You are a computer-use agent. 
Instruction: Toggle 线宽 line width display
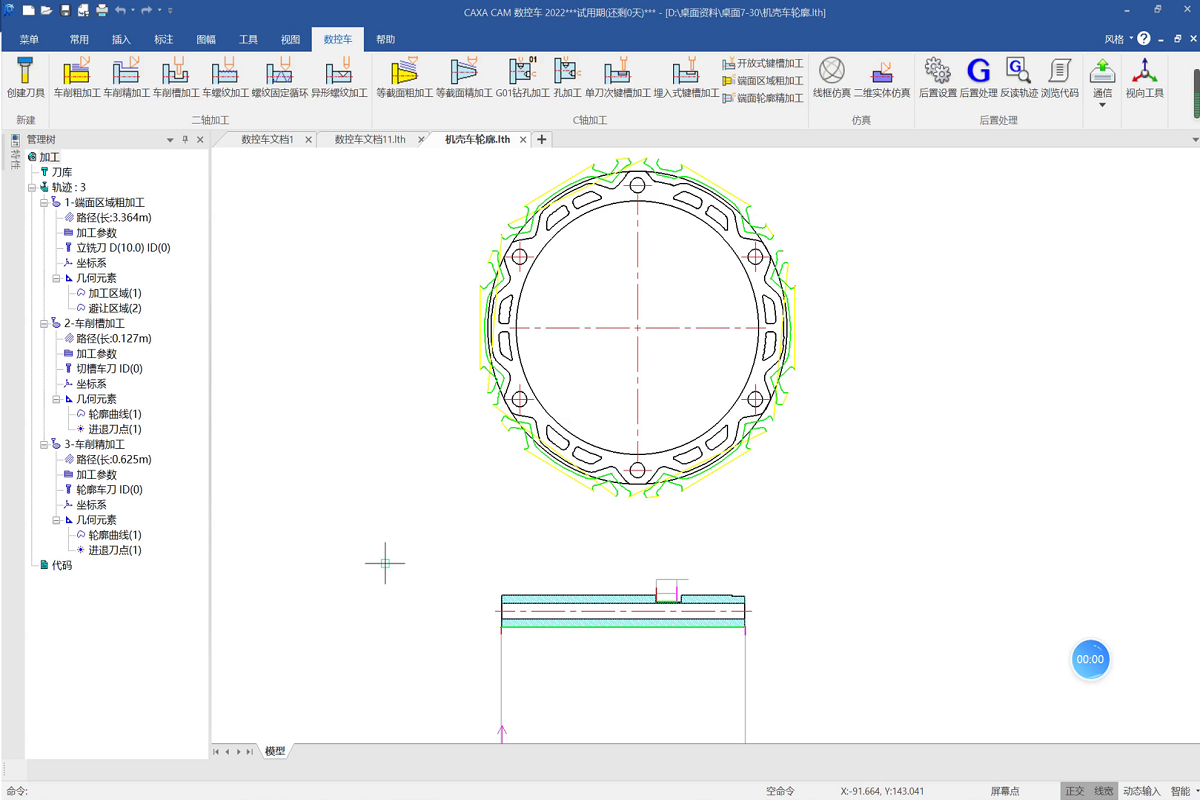pos(1103,791)
